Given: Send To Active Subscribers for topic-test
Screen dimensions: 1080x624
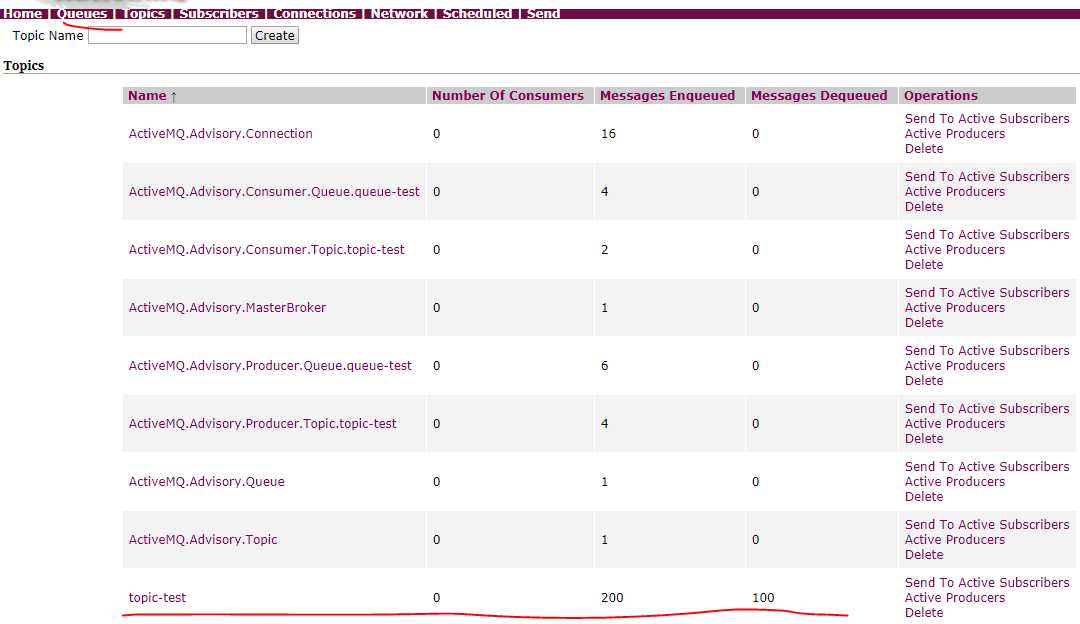Looking at the screenshot, I should (x=987, y=582).
